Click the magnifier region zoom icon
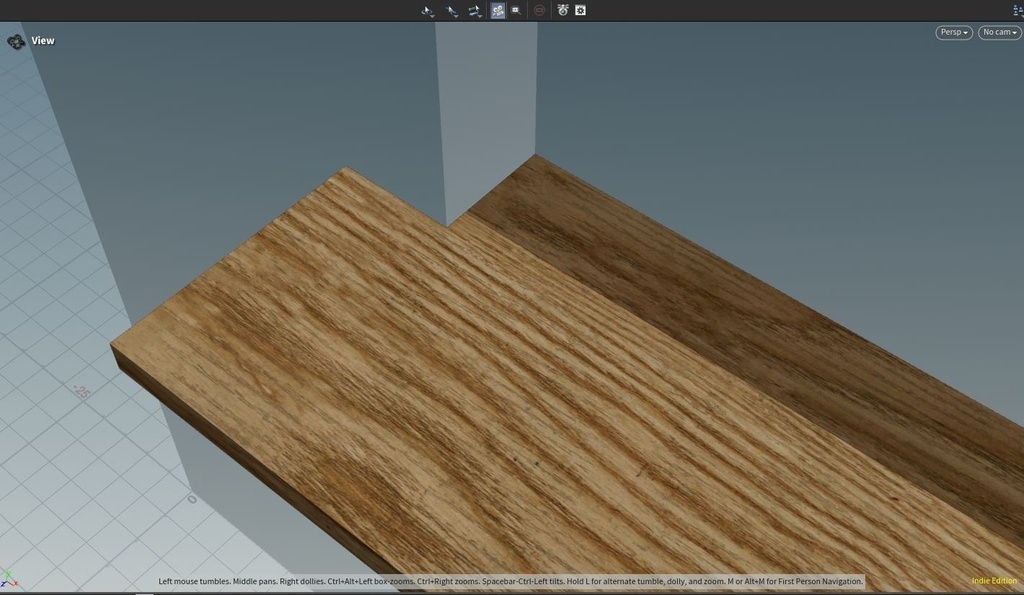The height and width of the screenshot is (595, 1024). (516, 10)
